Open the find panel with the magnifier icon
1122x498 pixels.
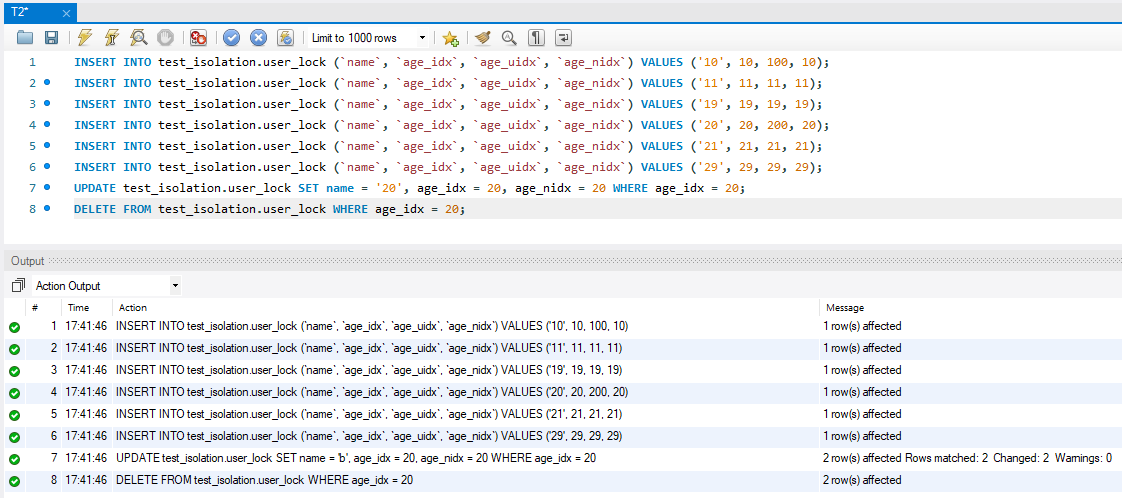(x=509, y=38)
